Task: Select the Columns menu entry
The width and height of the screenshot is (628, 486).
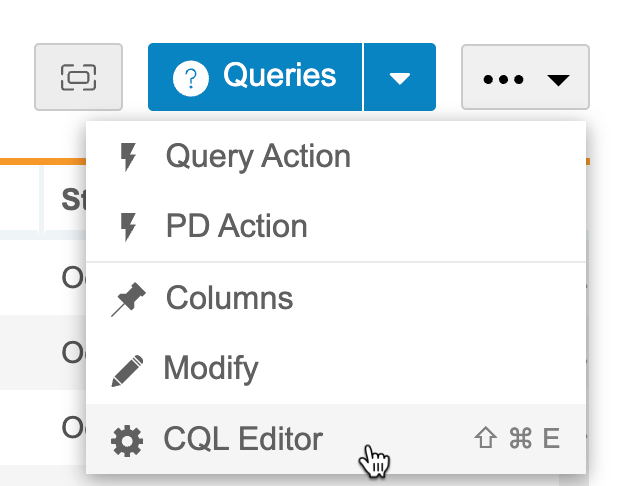Action: [229, 299]
